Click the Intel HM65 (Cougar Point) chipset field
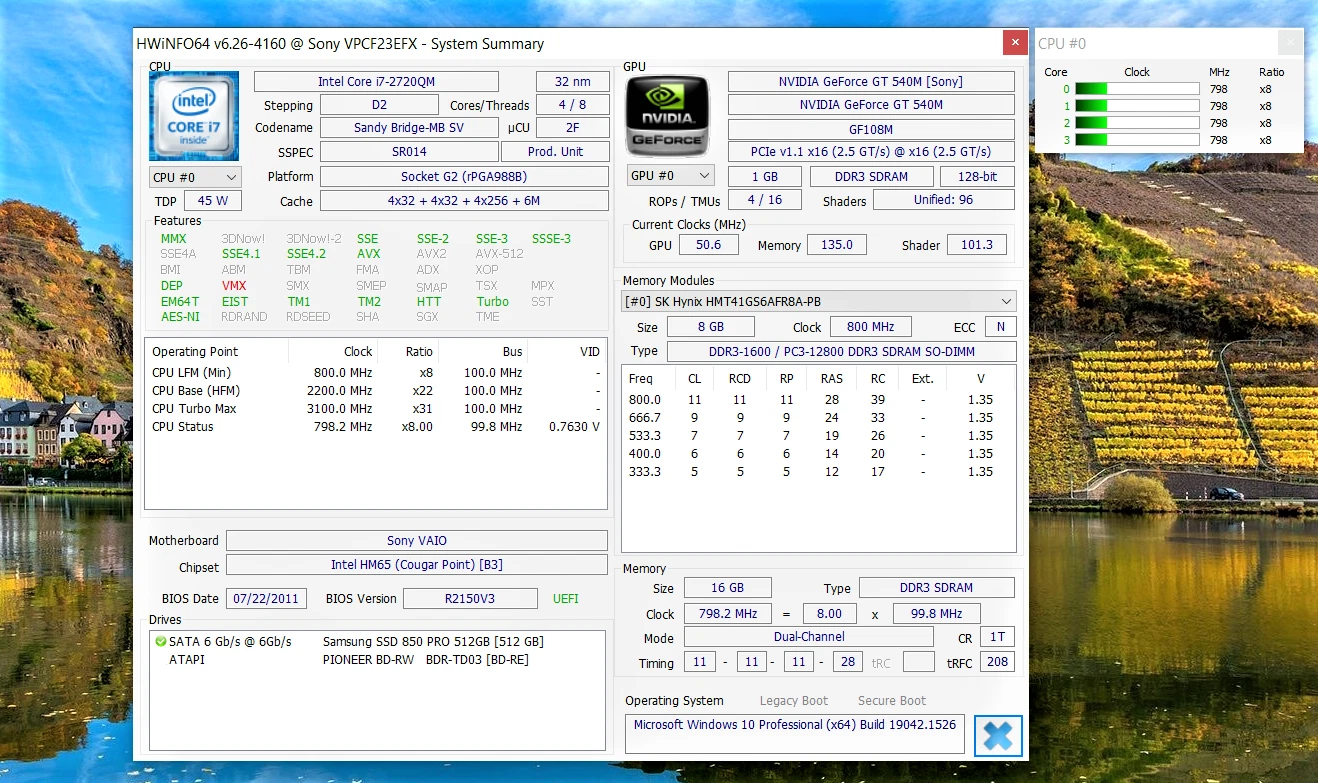1318x783 pixels. pyautogui.click(x=417, y=565)
